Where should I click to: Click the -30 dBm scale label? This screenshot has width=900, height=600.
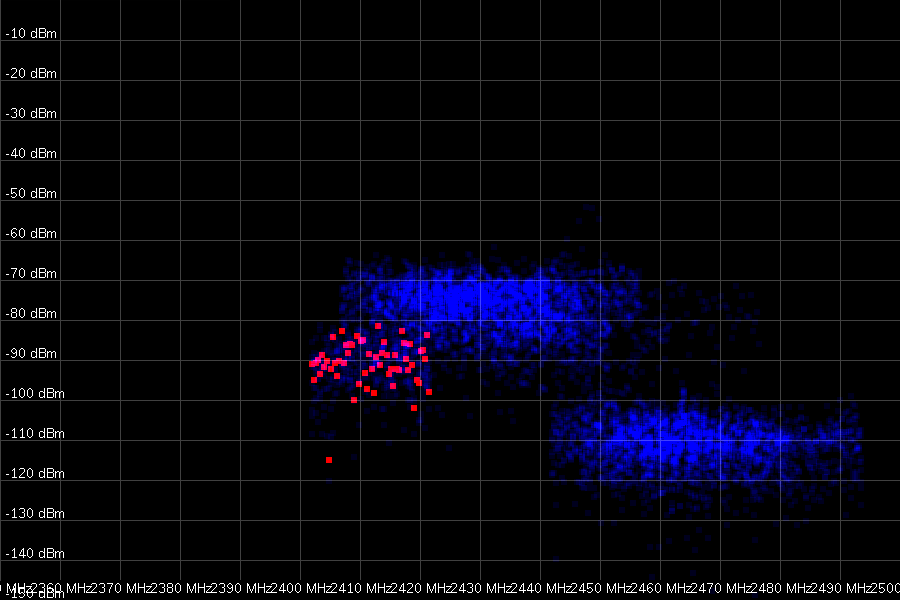click(33, 113)
